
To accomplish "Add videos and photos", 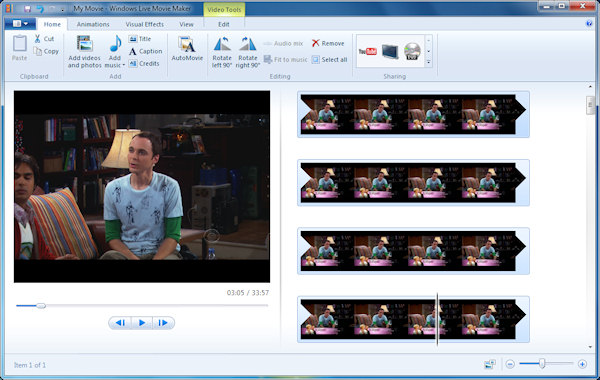I will pos(85,52).
